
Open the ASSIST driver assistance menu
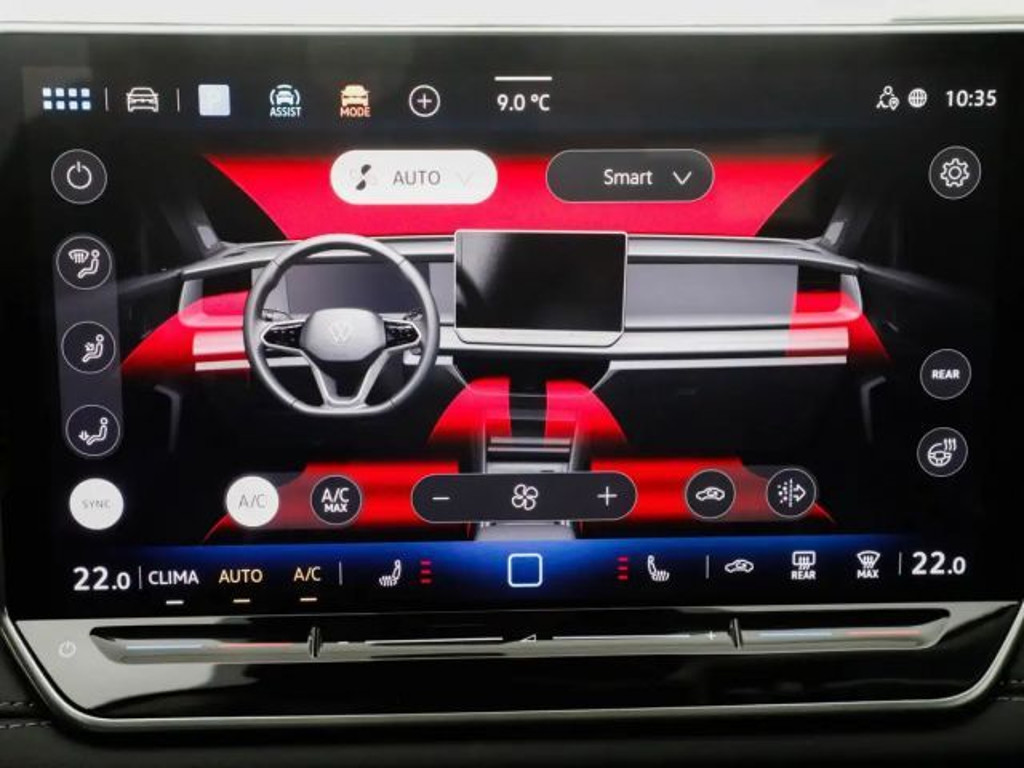click(283, 97)
